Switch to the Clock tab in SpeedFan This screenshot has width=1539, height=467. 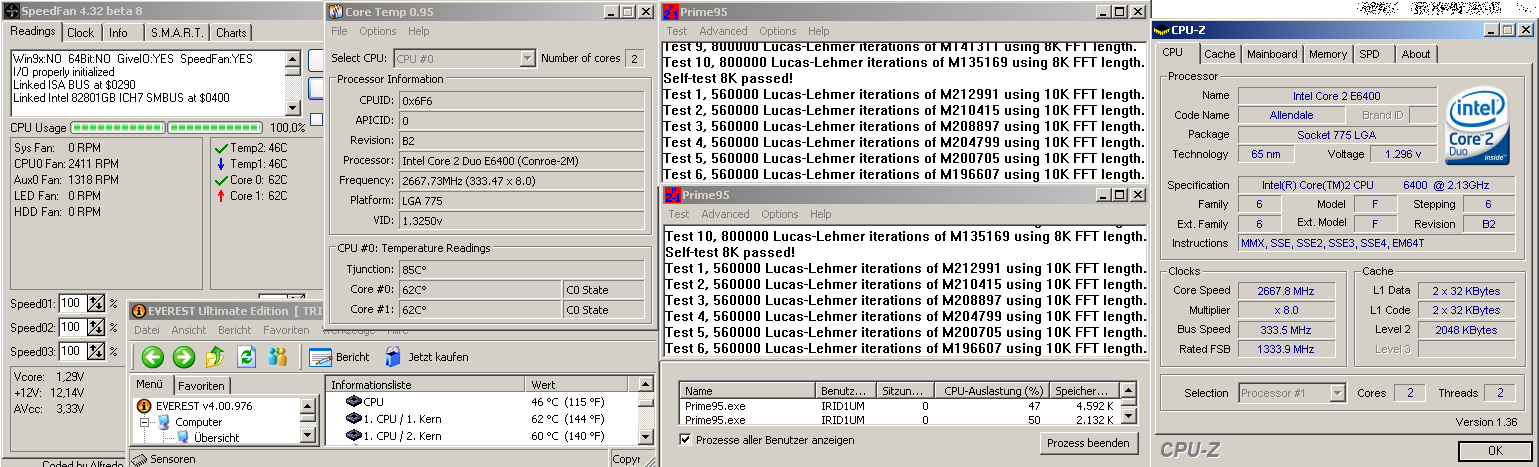[81, 33]
